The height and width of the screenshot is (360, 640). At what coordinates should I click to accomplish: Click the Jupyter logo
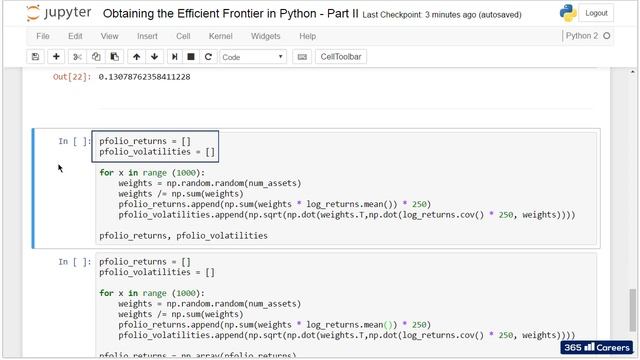click(x=59, y=13)
